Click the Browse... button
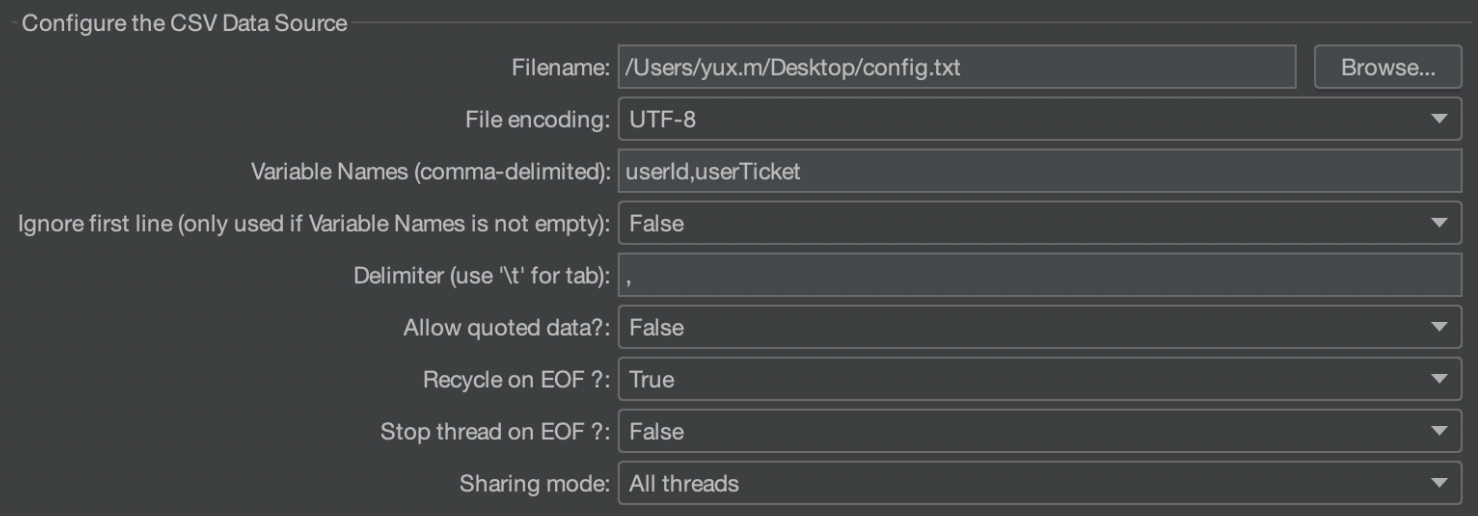Screen dimensions: 1478x516 pyautogui.click(x=1388, y=68)
